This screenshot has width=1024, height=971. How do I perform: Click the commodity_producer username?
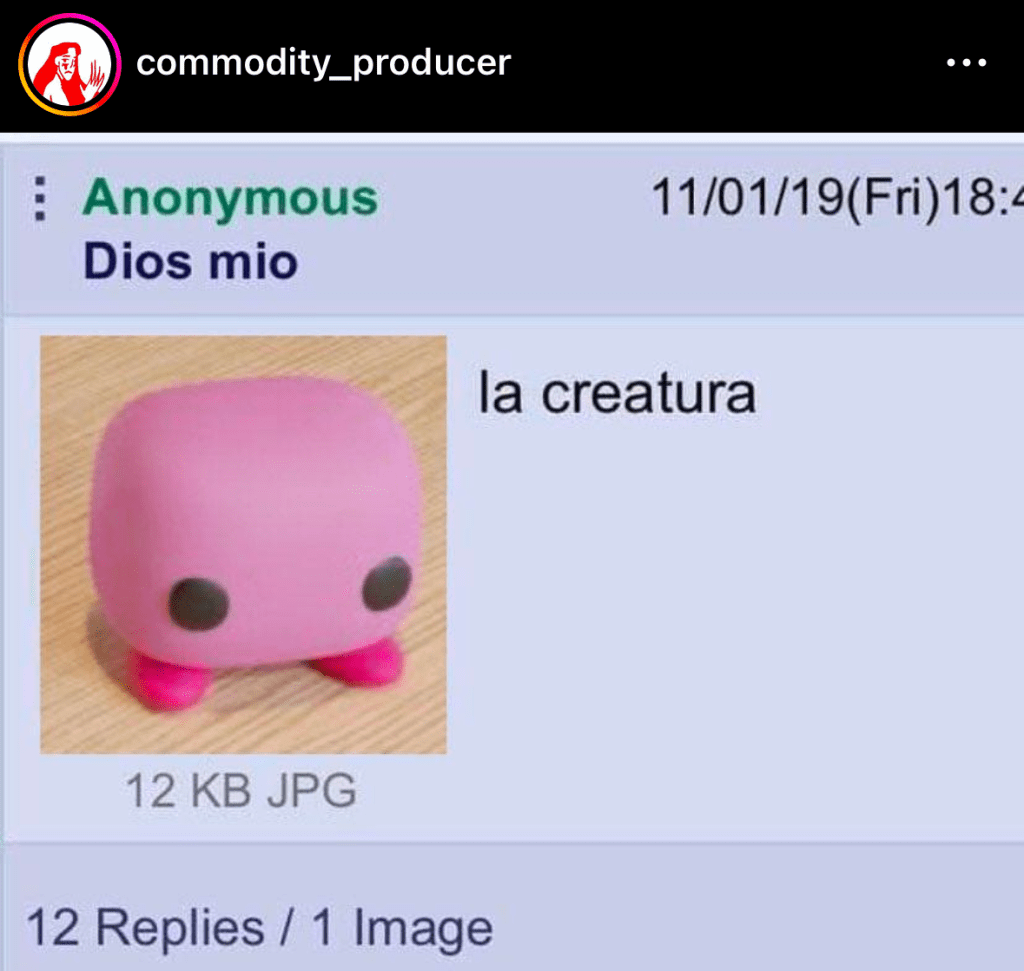(323, 63)
